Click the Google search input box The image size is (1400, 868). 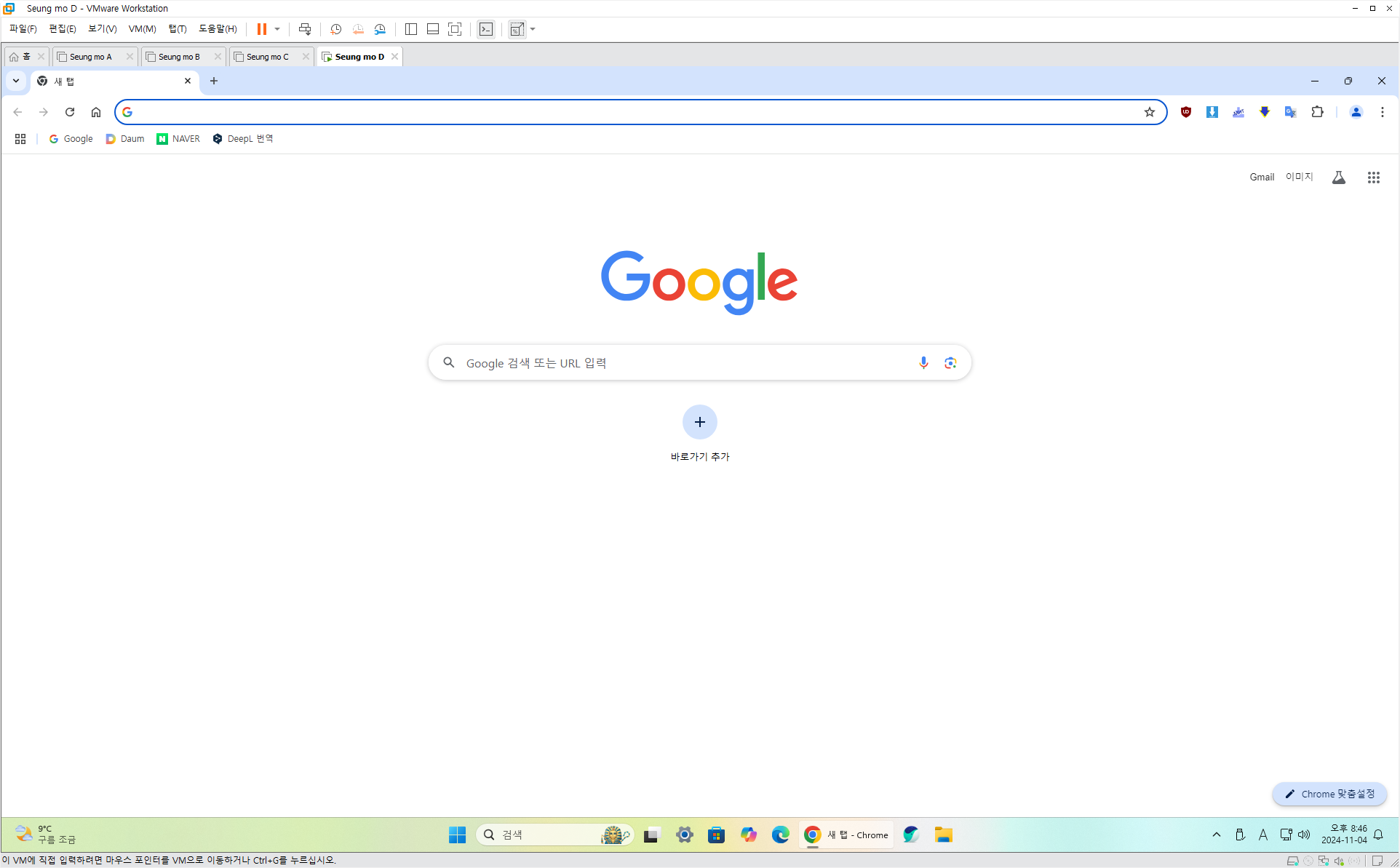[x=684, y=363]
